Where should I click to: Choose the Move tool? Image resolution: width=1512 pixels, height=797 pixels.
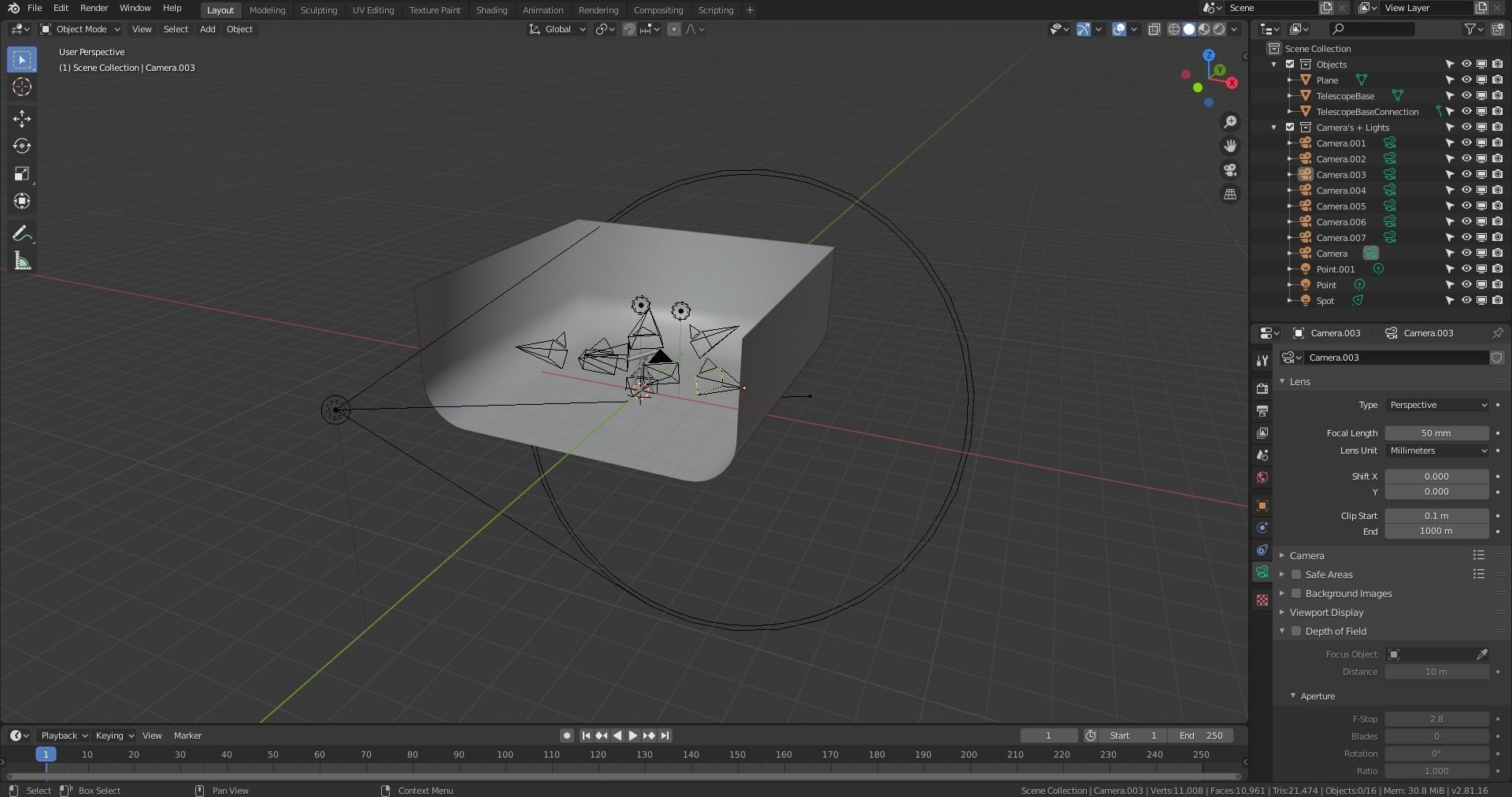(22, 119)
